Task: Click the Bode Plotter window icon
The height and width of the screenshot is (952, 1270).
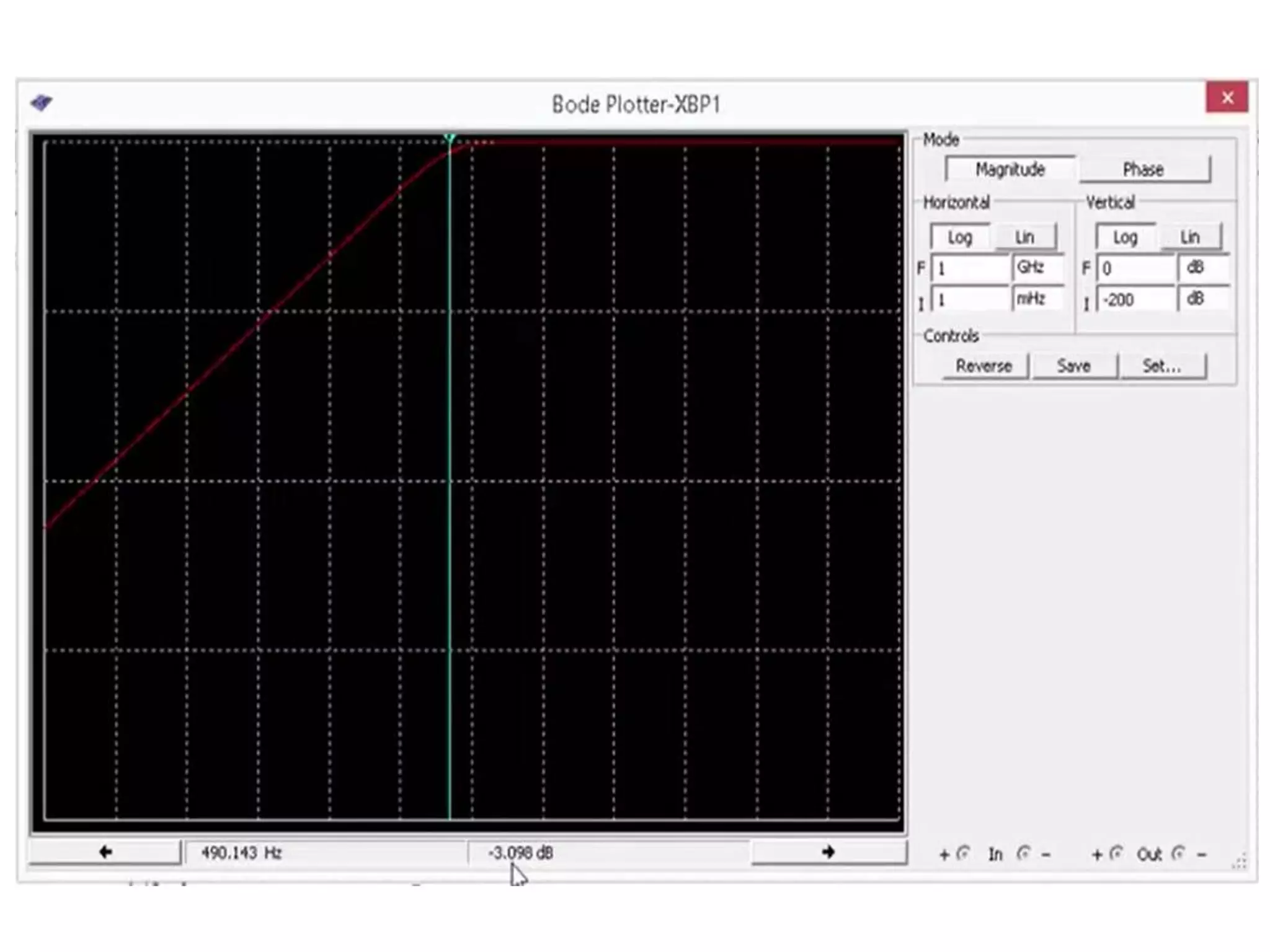Action: pos(42,102)
